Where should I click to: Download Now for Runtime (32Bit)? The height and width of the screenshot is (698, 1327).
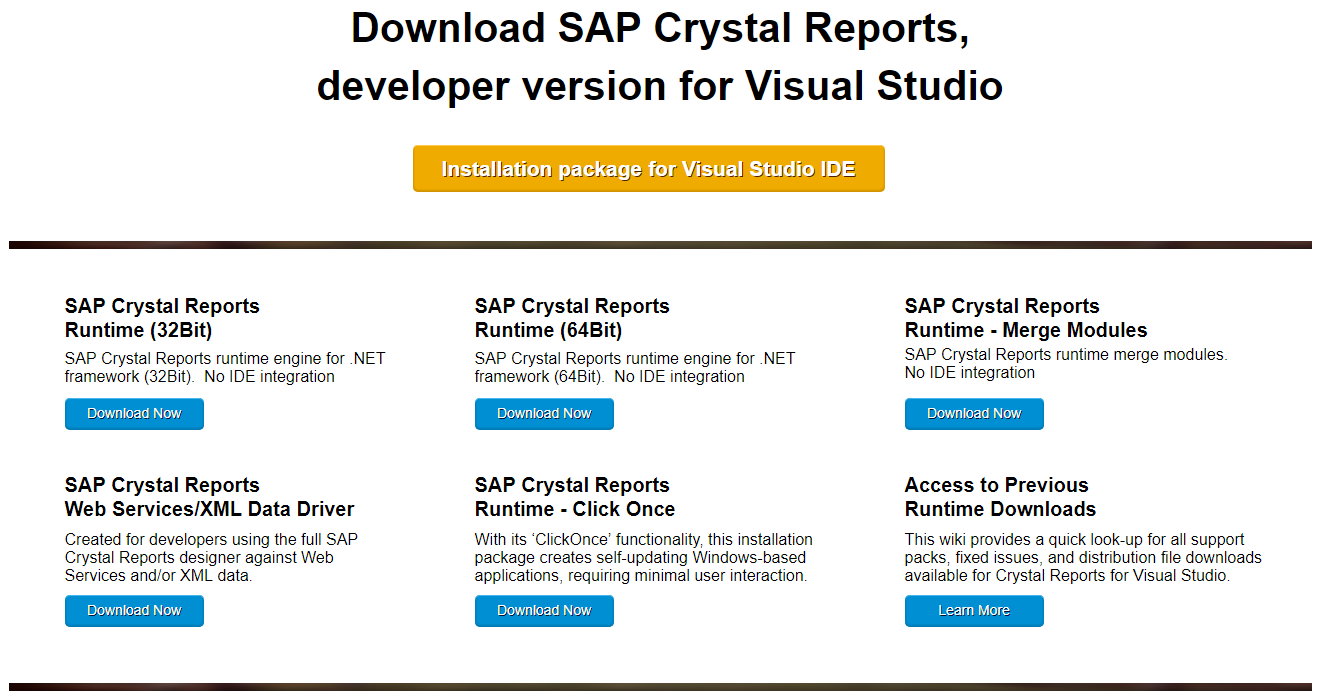[134, 414]
